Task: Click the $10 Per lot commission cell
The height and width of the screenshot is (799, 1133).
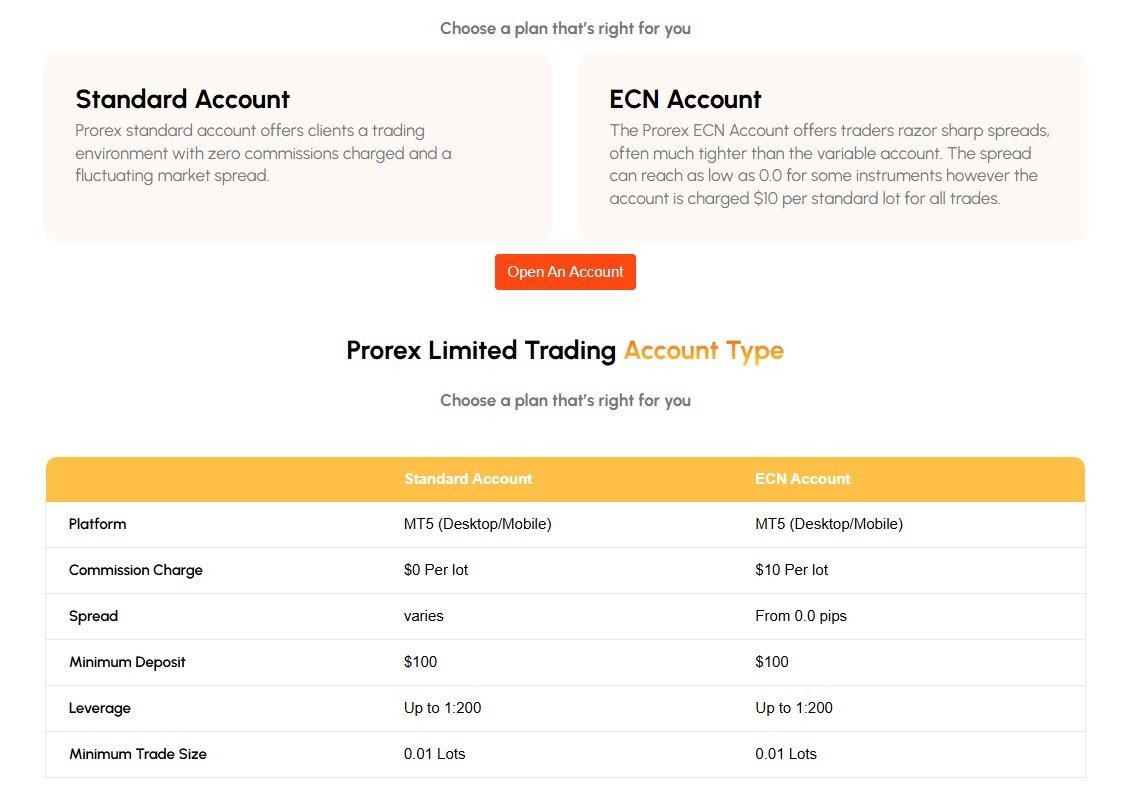Action: [x=791, y=570]
